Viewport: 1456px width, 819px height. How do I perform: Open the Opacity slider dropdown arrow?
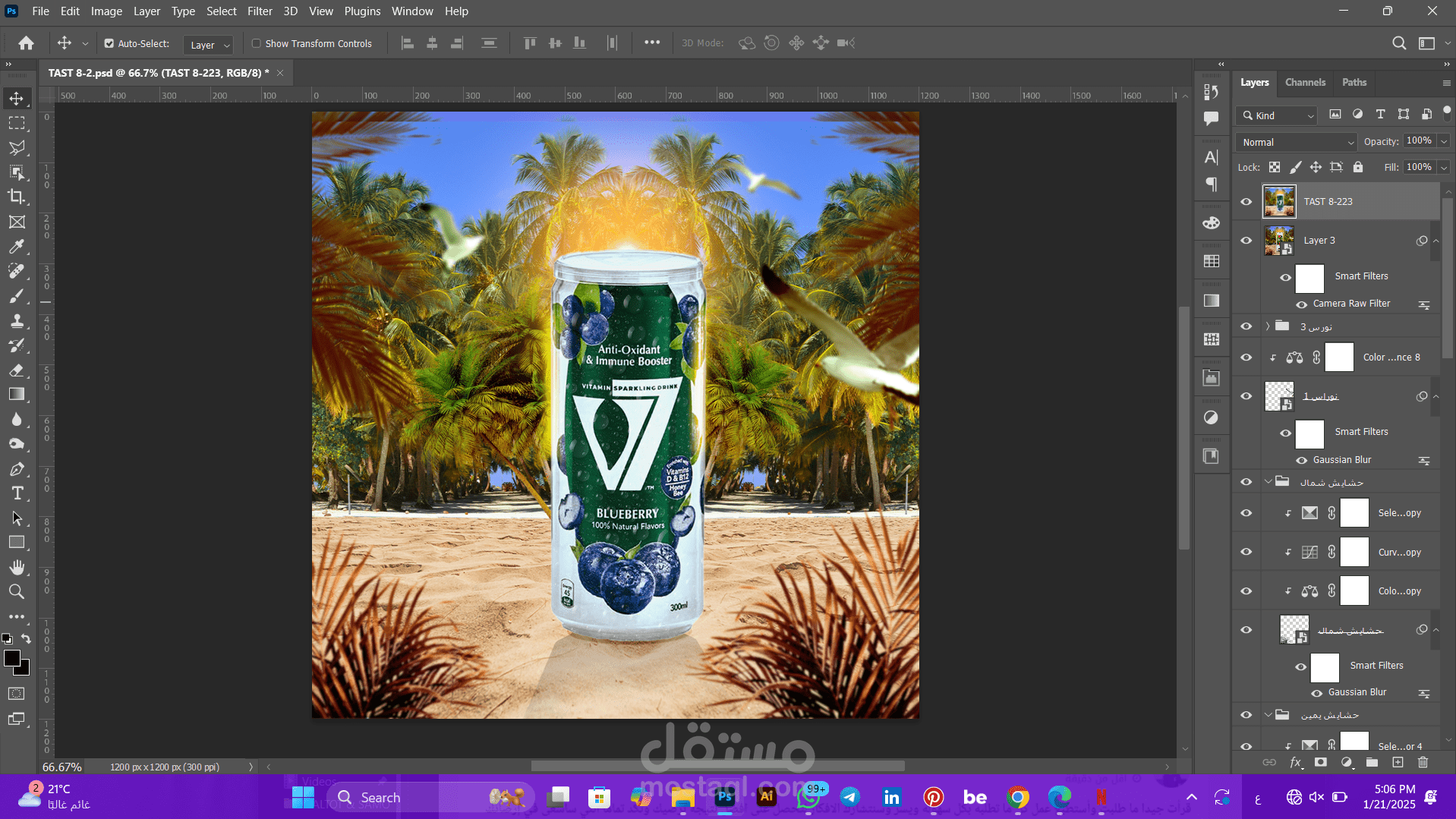click(x=1444, y=141)
